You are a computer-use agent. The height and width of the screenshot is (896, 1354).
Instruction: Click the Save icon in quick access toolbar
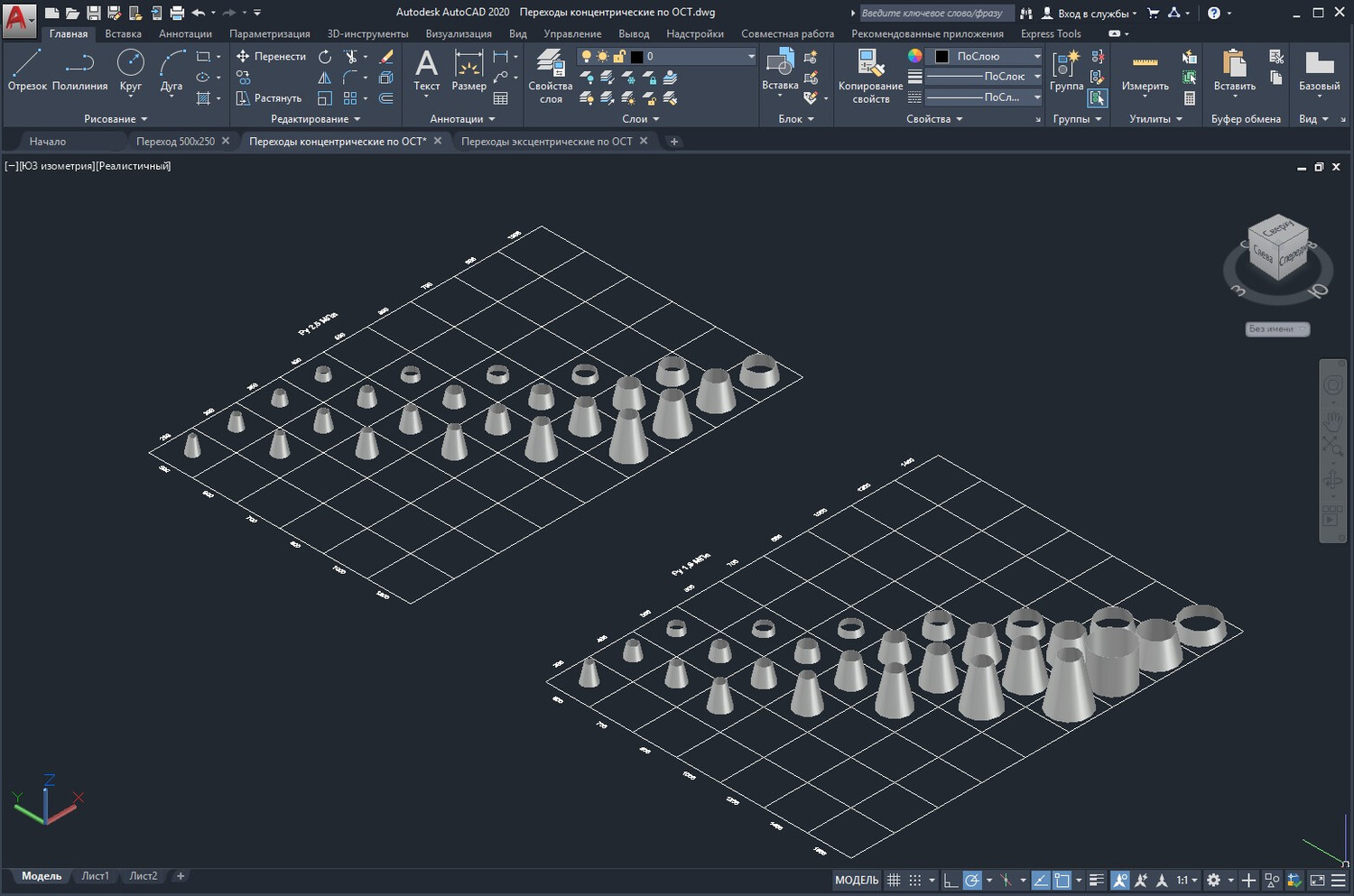pyautogui.click(x=93, y=13)
